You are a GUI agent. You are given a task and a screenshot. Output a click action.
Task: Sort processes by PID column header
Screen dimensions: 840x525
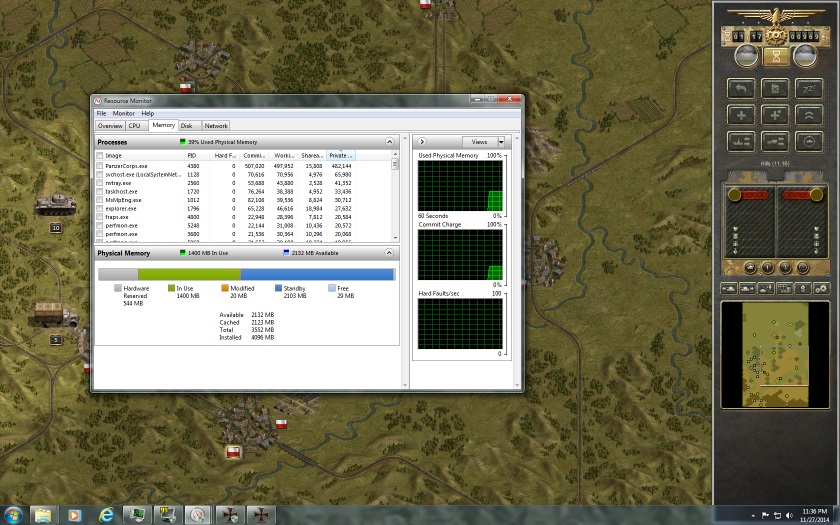(x=192, y=155)
